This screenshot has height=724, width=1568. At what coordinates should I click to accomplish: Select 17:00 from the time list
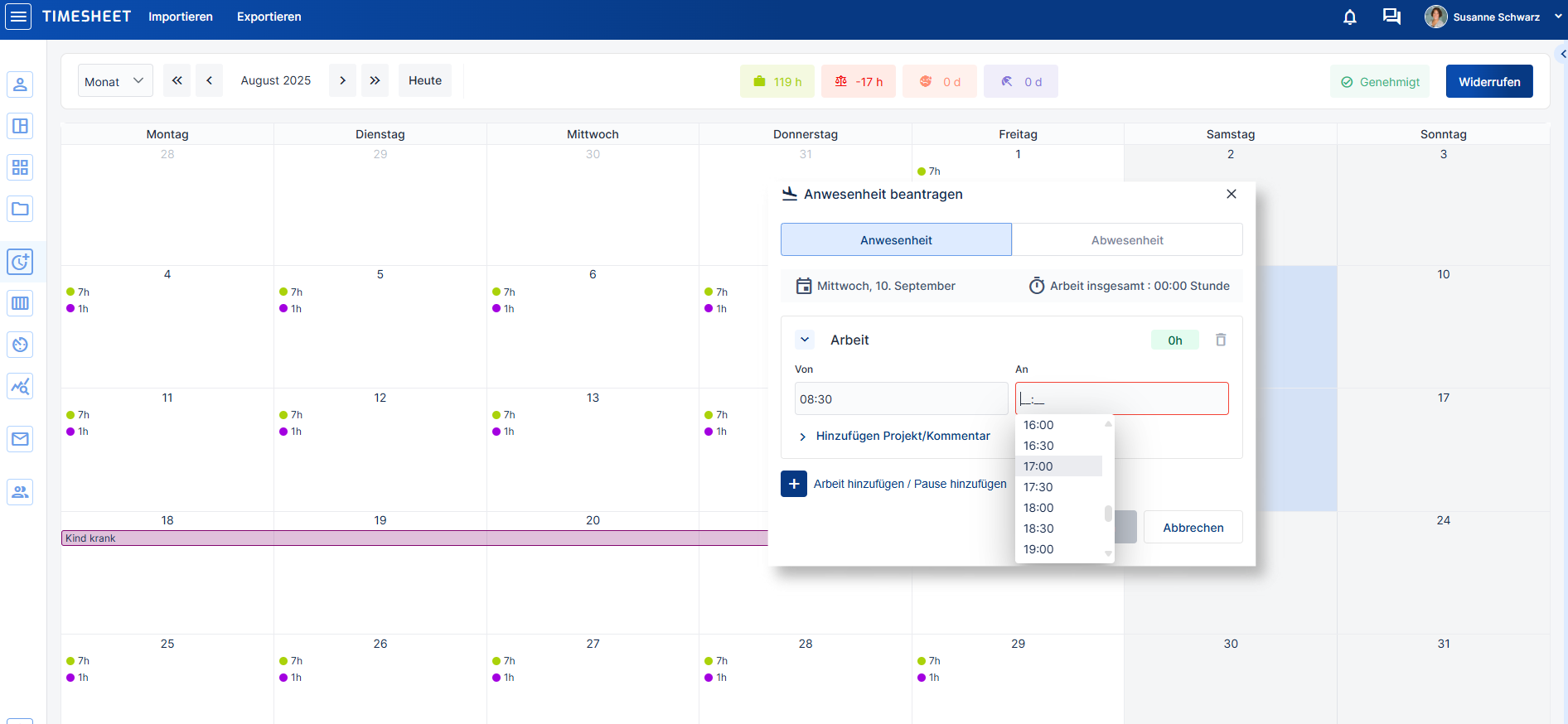coord(1038,466)
